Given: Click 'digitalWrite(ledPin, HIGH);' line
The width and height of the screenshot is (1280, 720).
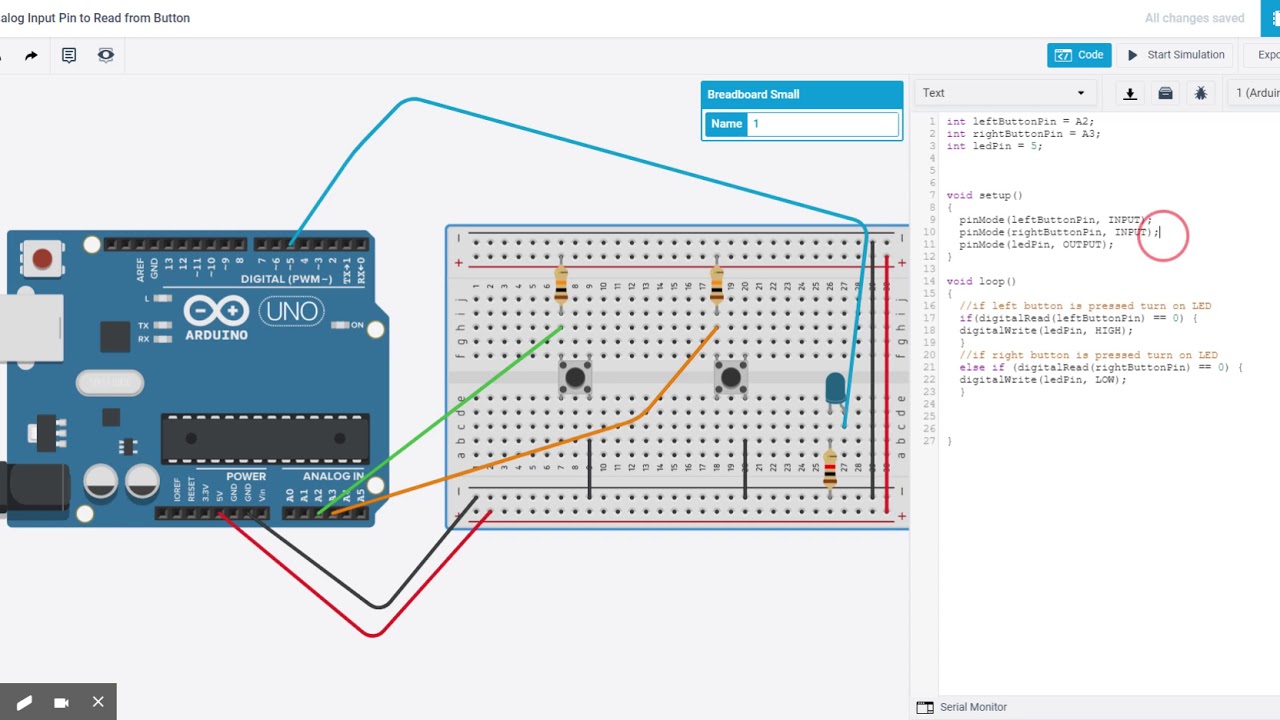Looking at the screenshot, I should (1046, 330).
